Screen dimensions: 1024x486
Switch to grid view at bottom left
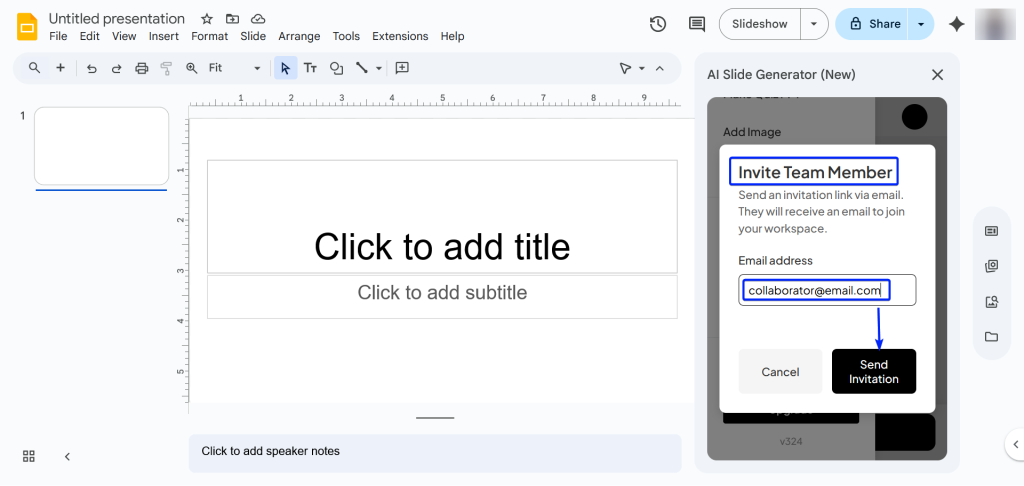[29, 456]
